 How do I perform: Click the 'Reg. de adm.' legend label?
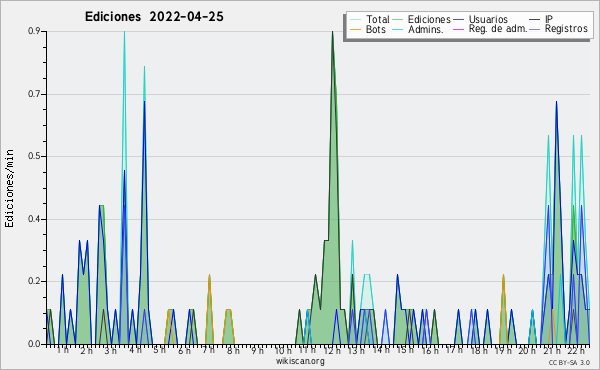(x=498, y=29)
